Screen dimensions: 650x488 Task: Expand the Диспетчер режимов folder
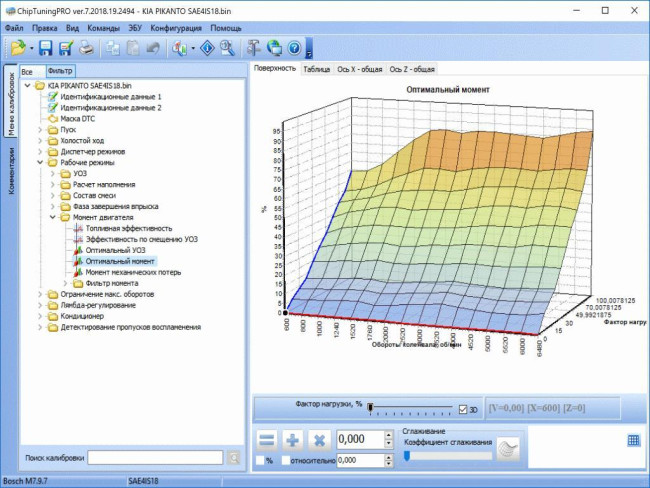click(x=40, y=152)
